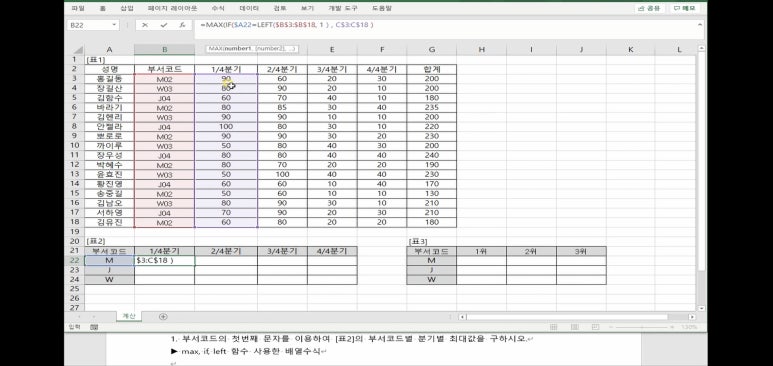
Task: Zoom out using the minus button
Action: 612,327
